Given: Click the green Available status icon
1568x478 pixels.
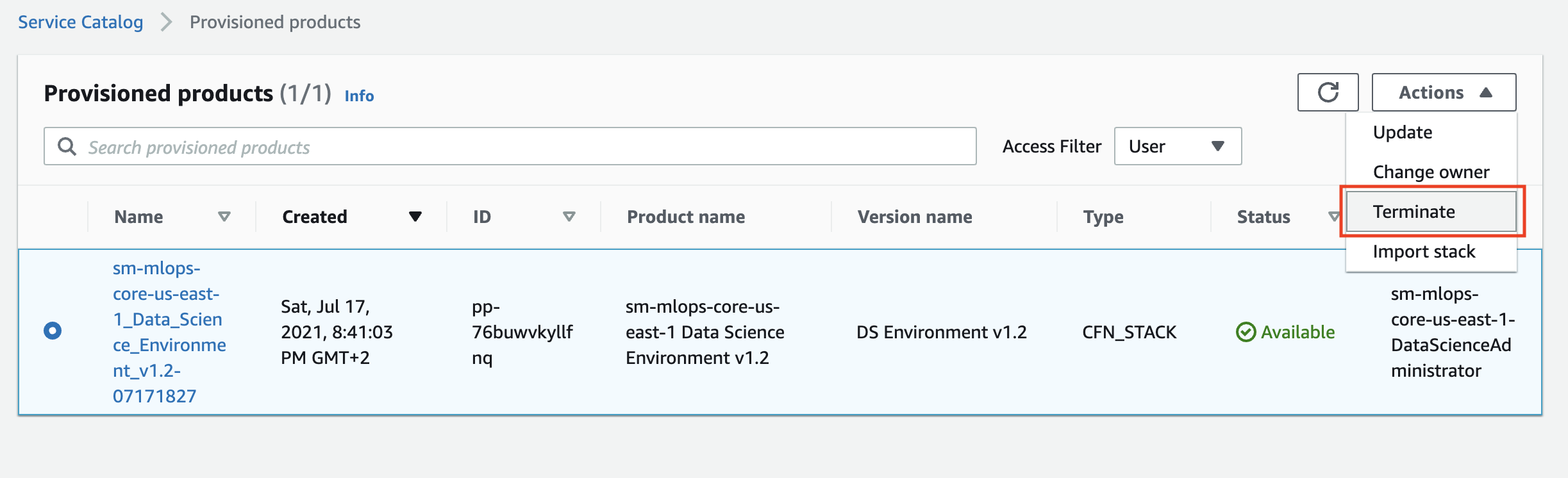Looking at the screenshot, I should click(x=1246, y=332).
